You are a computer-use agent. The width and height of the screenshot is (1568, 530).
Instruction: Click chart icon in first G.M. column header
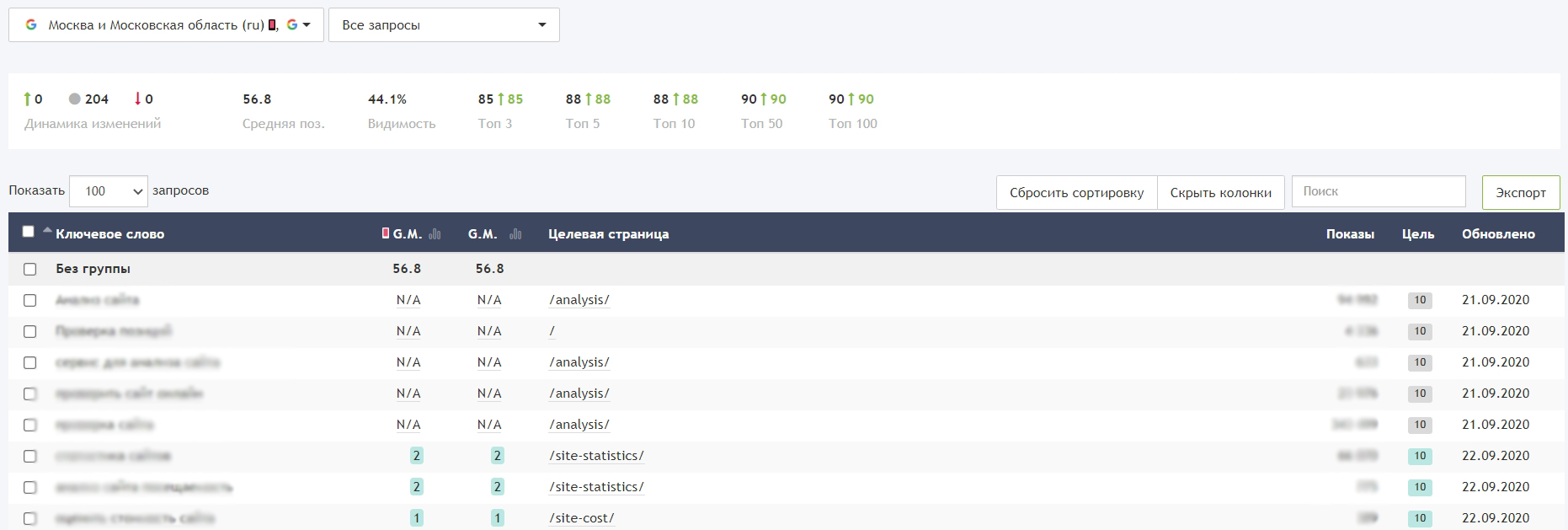(435, 234)
